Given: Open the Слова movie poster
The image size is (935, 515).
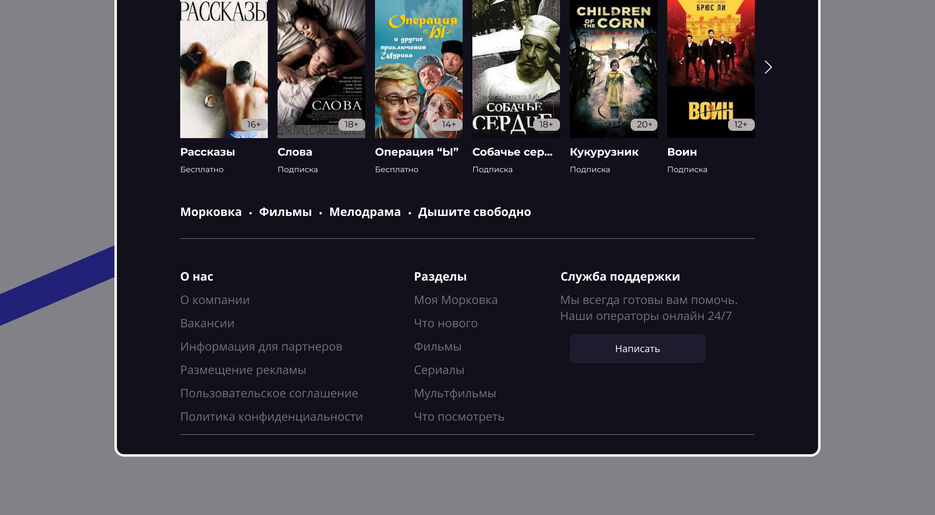Looking at the screenshot, I should point(321,69).
